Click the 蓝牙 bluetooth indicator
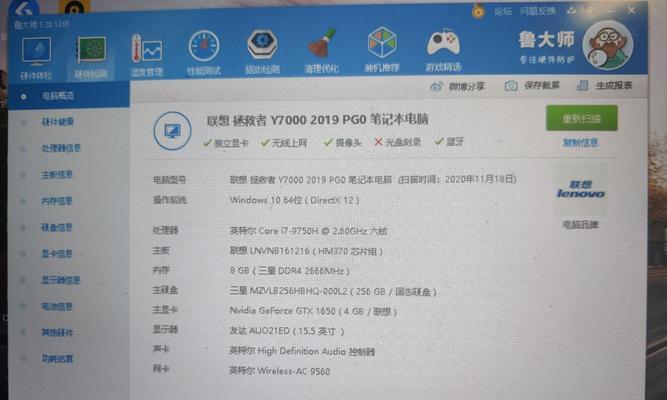 [449, 141]
